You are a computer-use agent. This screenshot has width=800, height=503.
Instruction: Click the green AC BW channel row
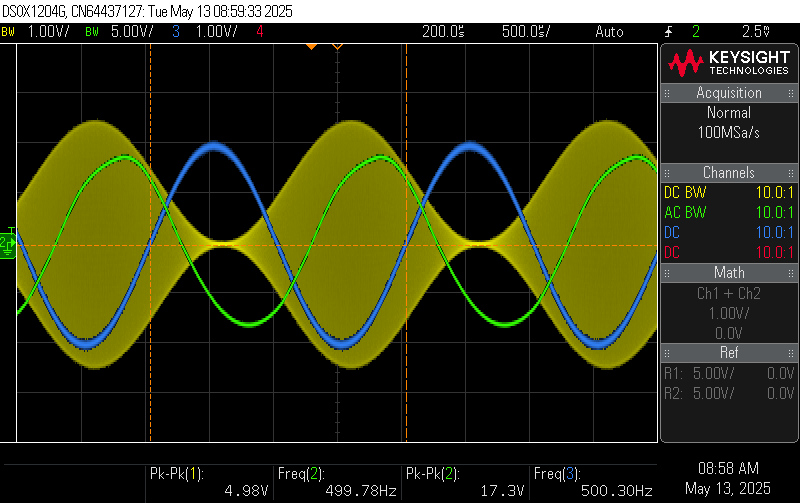(729, 213)
